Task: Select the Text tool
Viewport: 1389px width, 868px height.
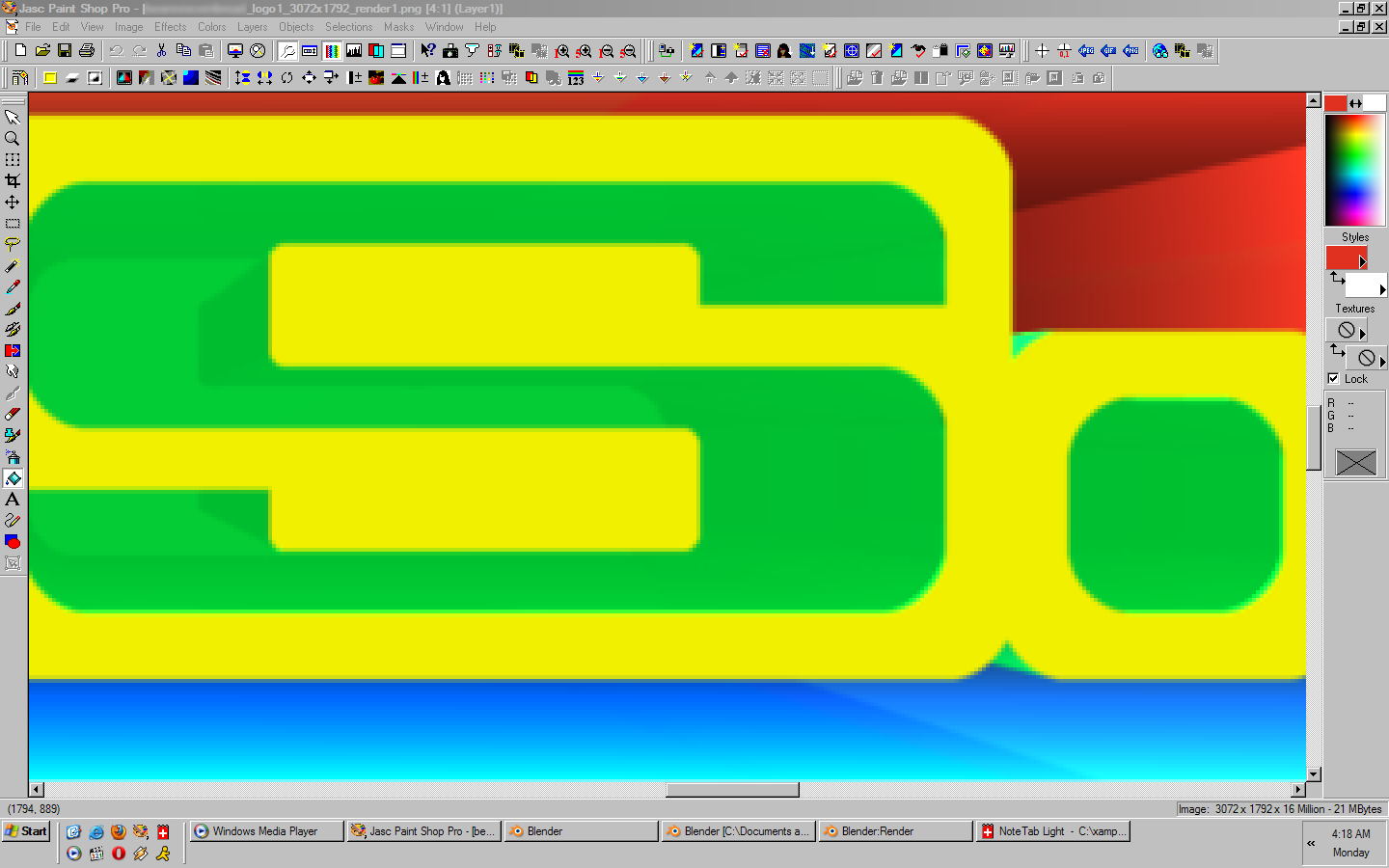Action: point(13,500)
